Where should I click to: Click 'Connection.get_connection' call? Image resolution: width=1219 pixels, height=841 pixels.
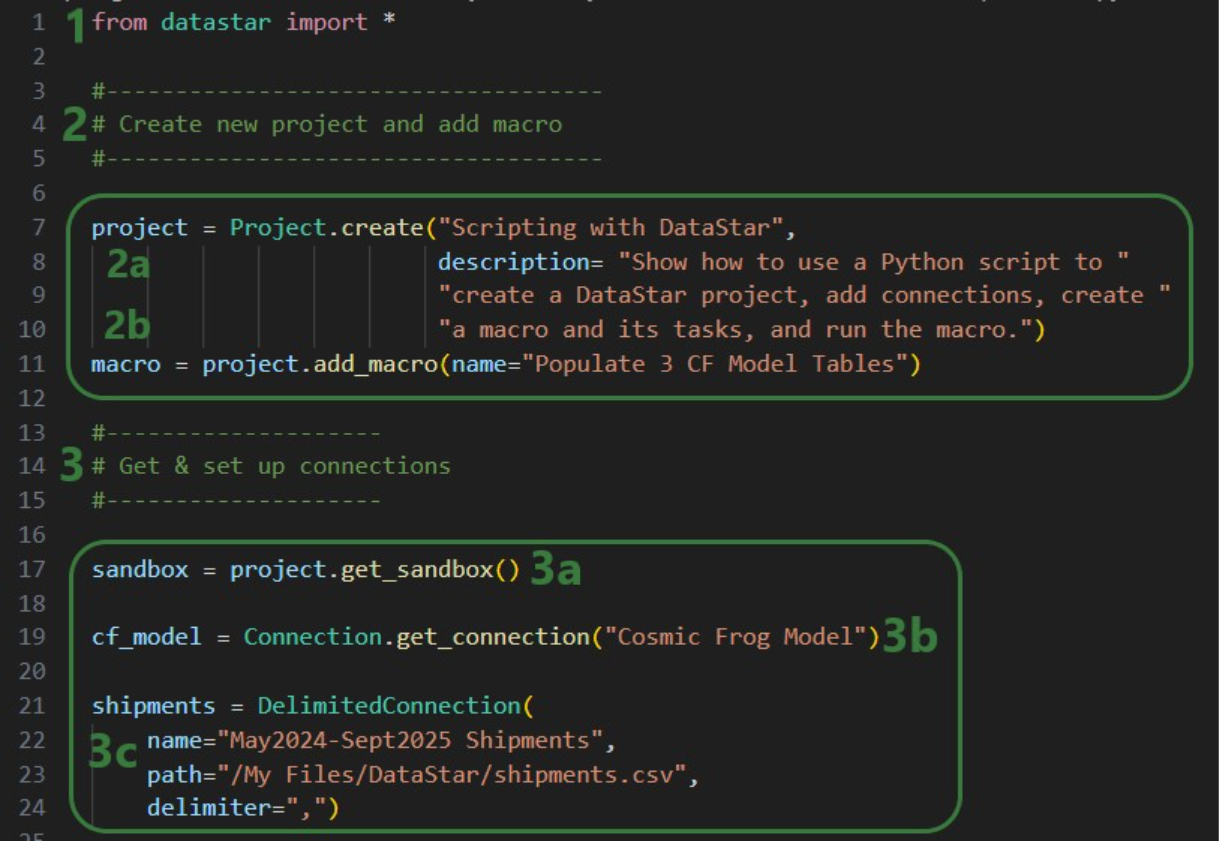coord(416,637)
